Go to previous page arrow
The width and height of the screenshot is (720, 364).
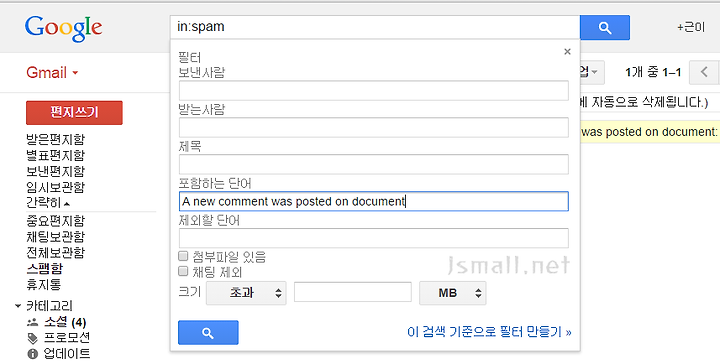(x=704, y=72)
